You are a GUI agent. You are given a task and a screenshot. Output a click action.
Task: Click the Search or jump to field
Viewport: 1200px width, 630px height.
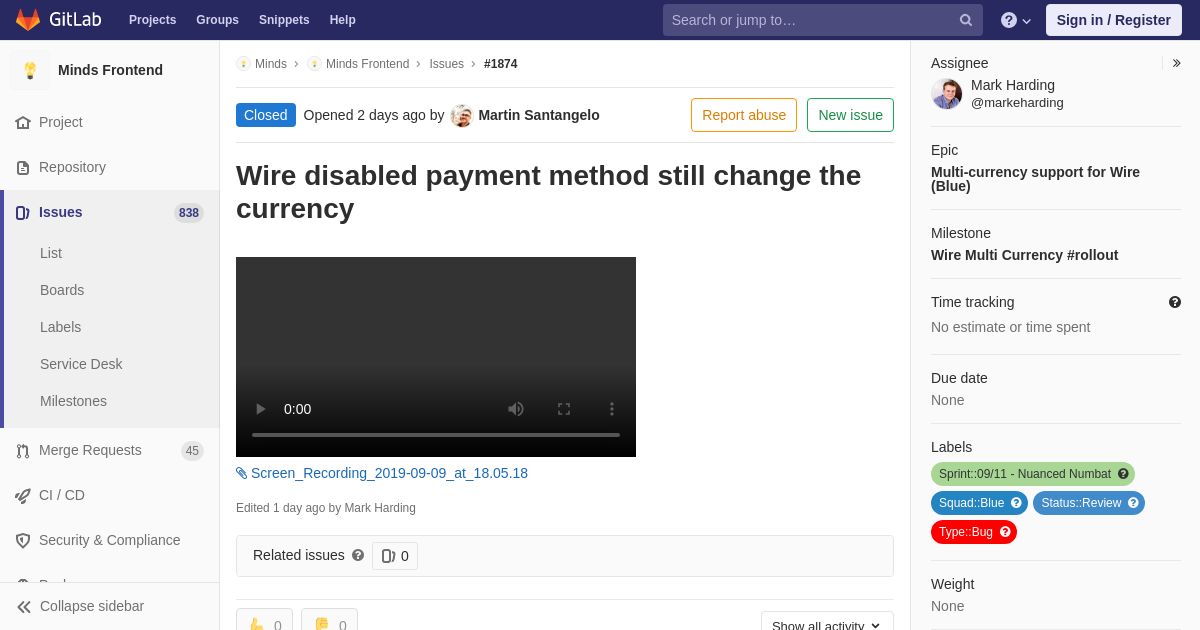(x=822, y=20)
